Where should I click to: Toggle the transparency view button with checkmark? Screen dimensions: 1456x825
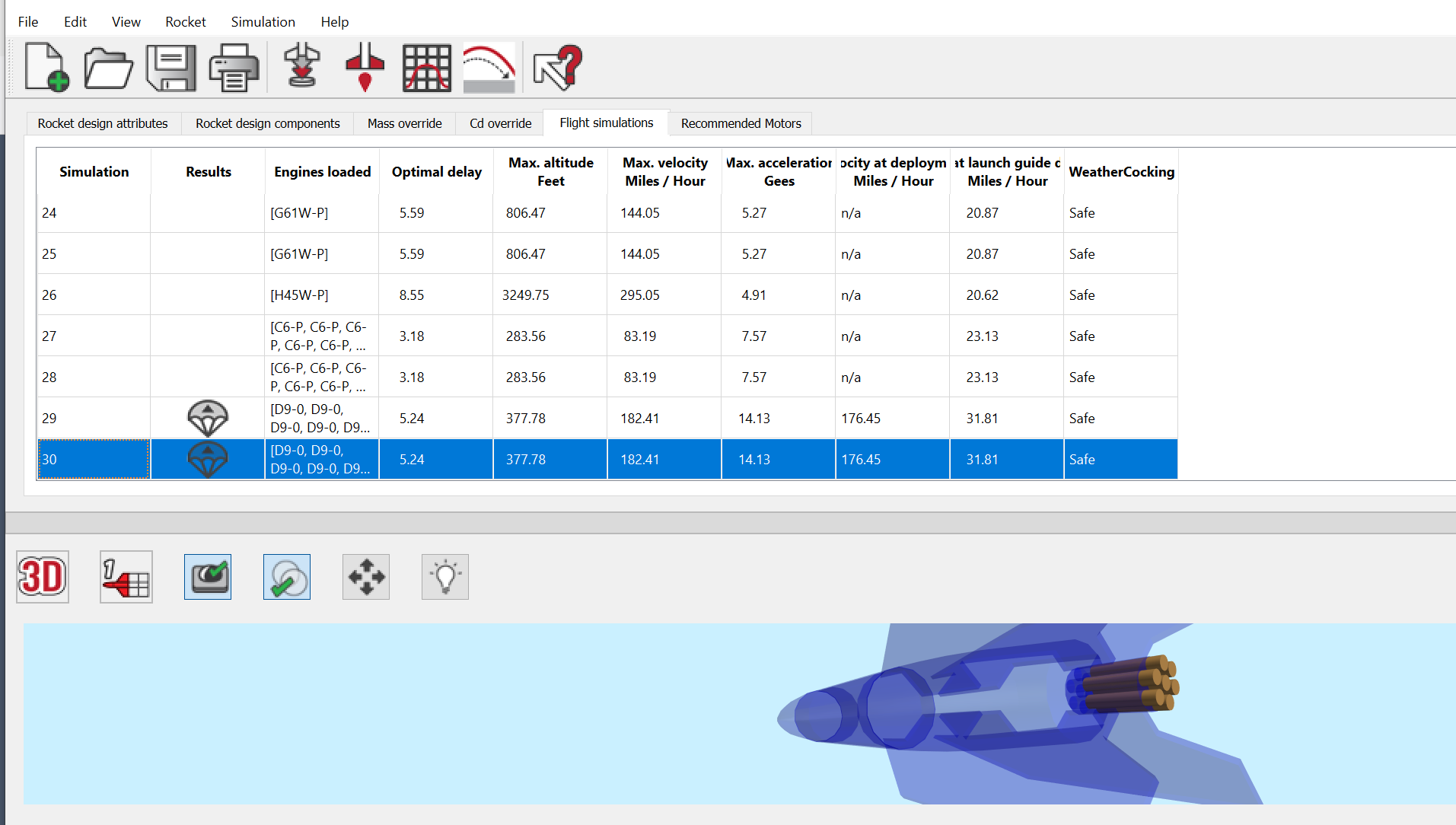tap(287, 577)
